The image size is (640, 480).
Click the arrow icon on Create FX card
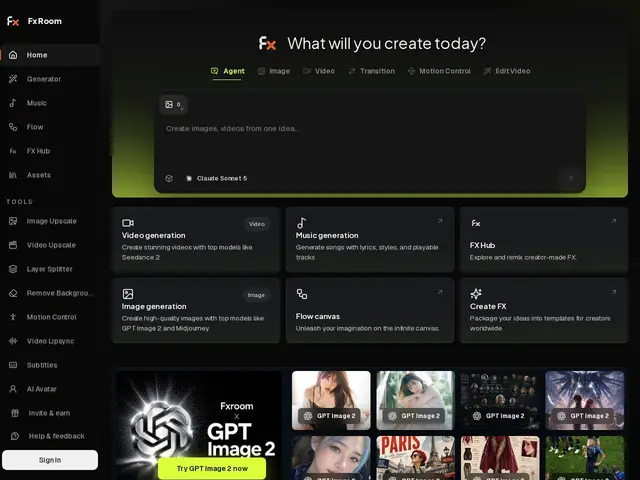point(613,292)
